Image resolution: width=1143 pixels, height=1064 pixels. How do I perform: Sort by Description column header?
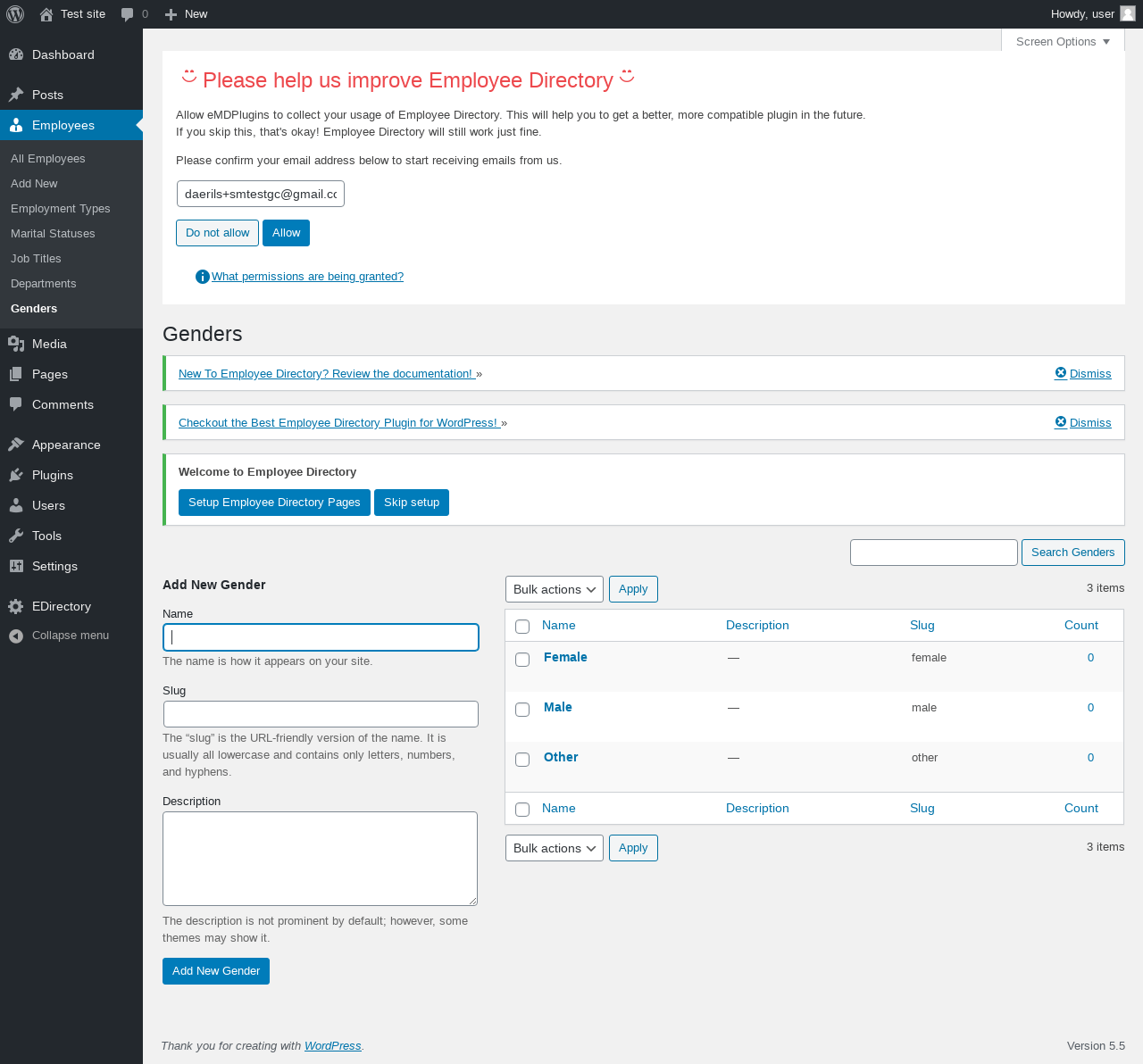click(757, 626)
